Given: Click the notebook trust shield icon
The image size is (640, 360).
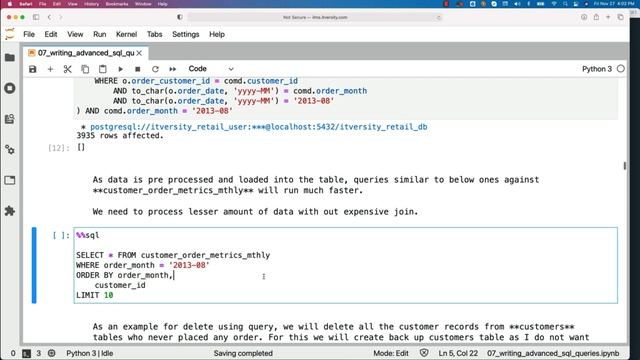Looking at the screenshot, I should (x=424, y=353).
